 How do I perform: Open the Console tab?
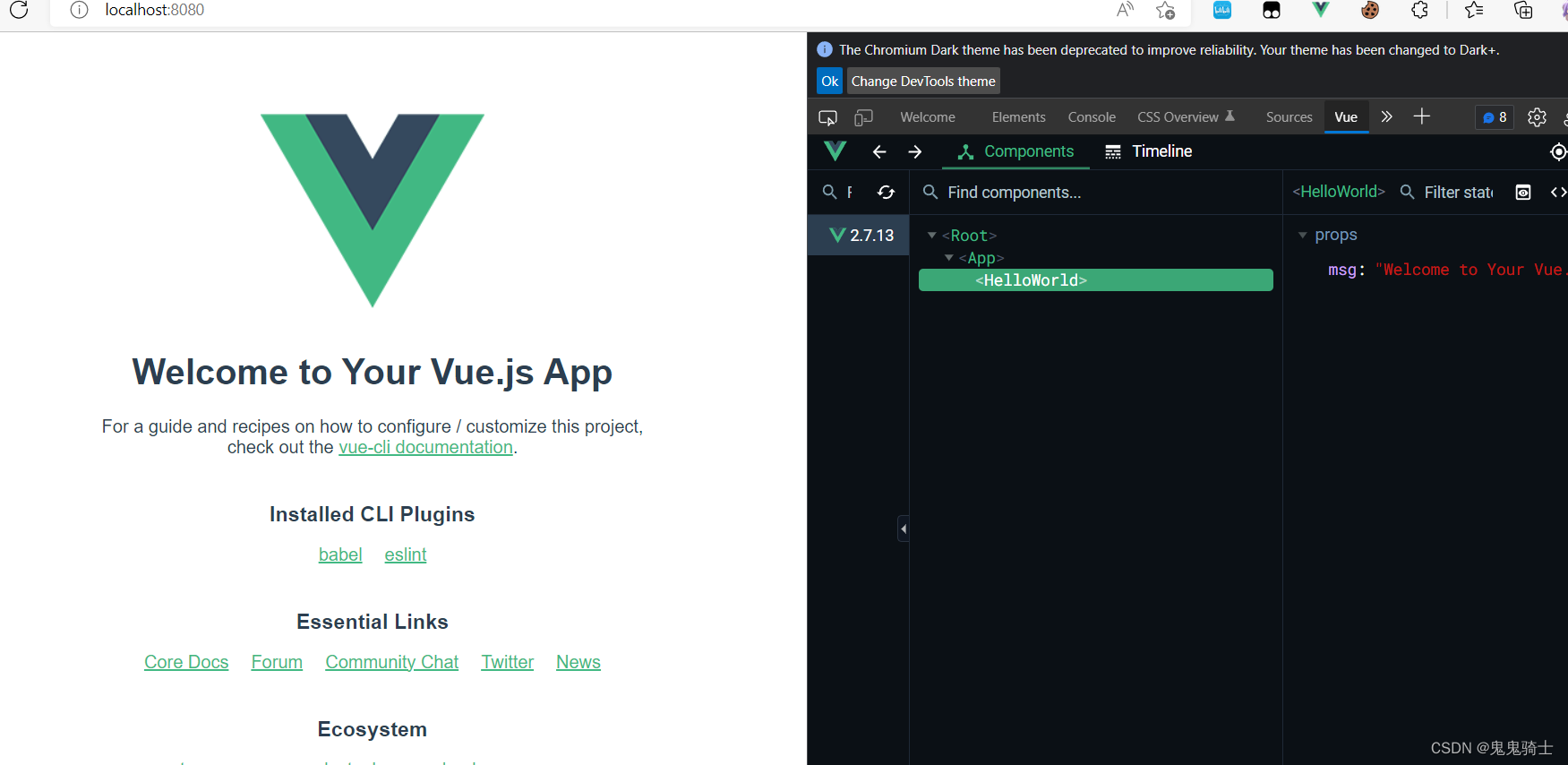1092,117
